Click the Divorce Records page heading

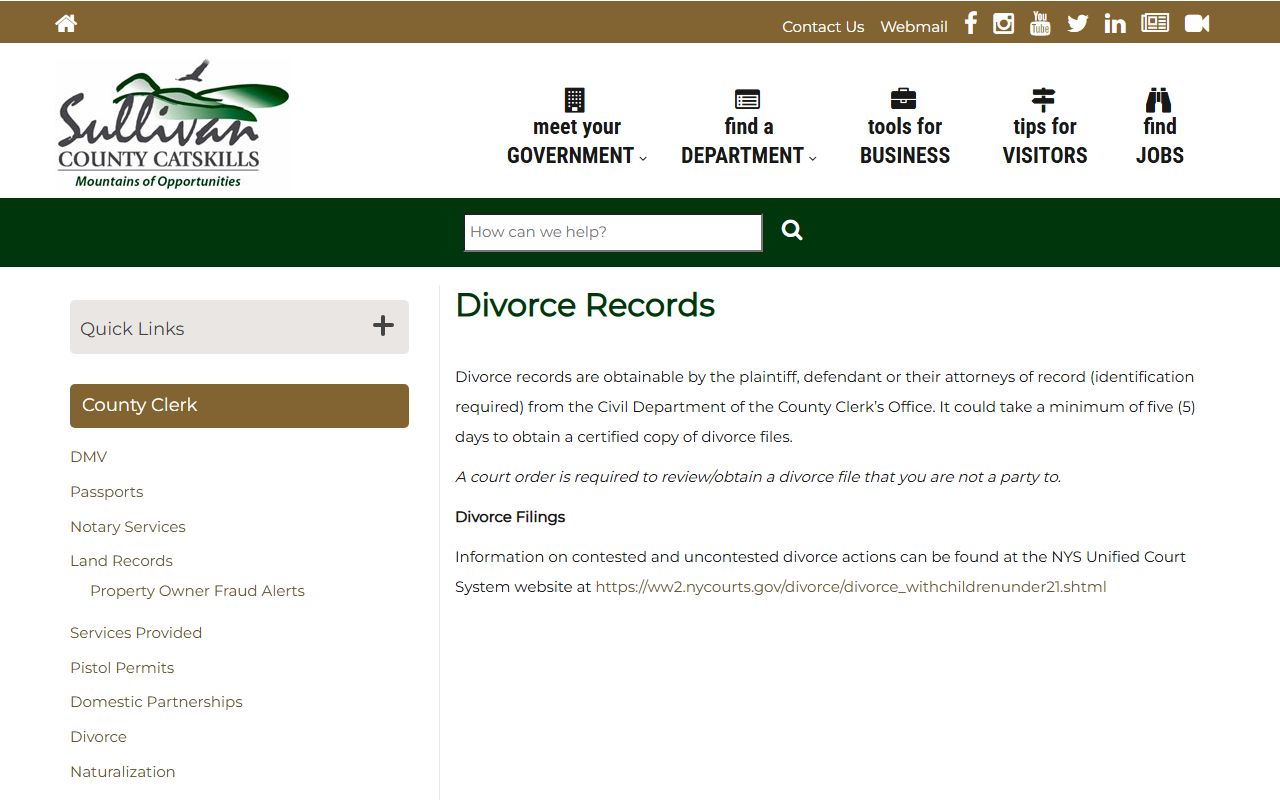[x=585, y=305]
